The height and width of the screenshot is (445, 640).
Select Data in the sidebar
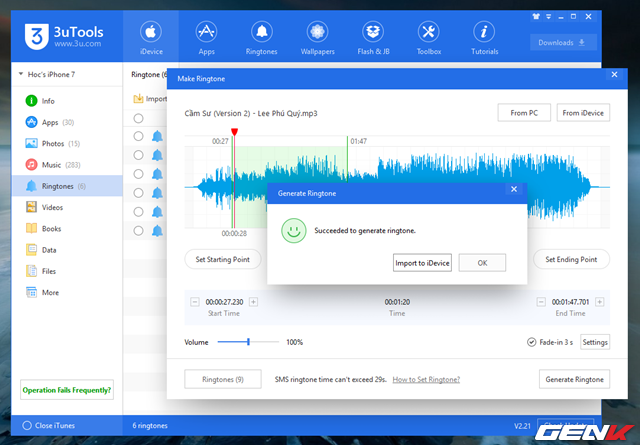point(67,250)
